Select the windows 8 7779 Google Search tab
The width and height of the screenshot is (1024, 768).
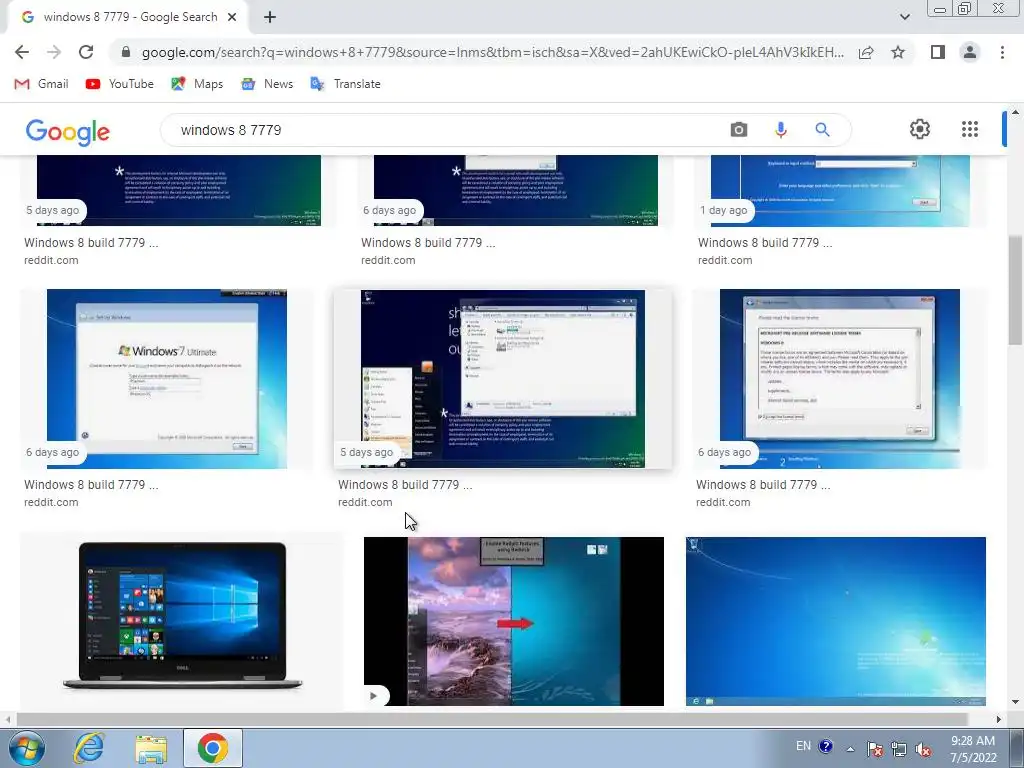coord(127,17)
